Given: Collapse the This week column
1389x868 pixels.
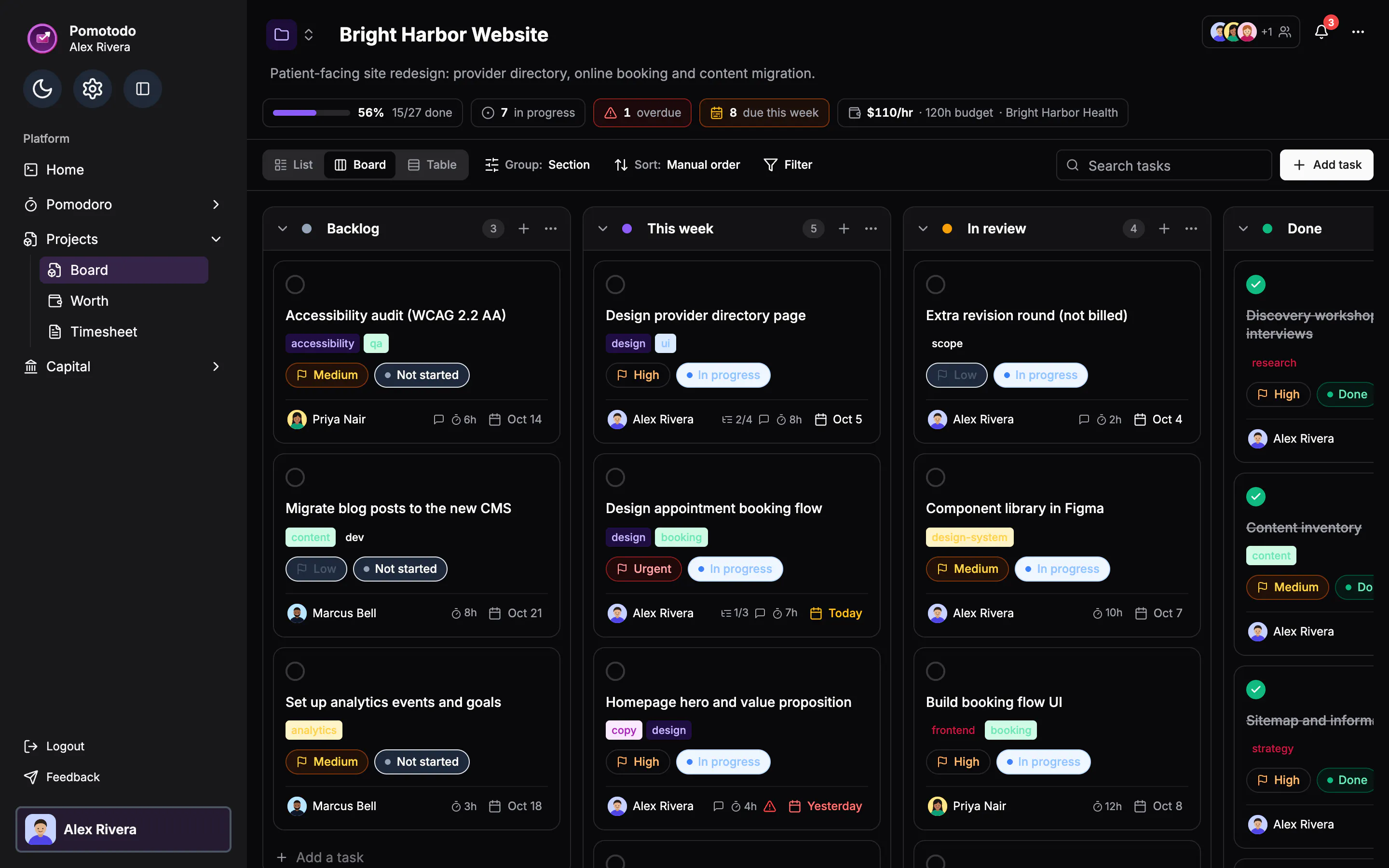Looking at the screenshot, I should (603, 229).
